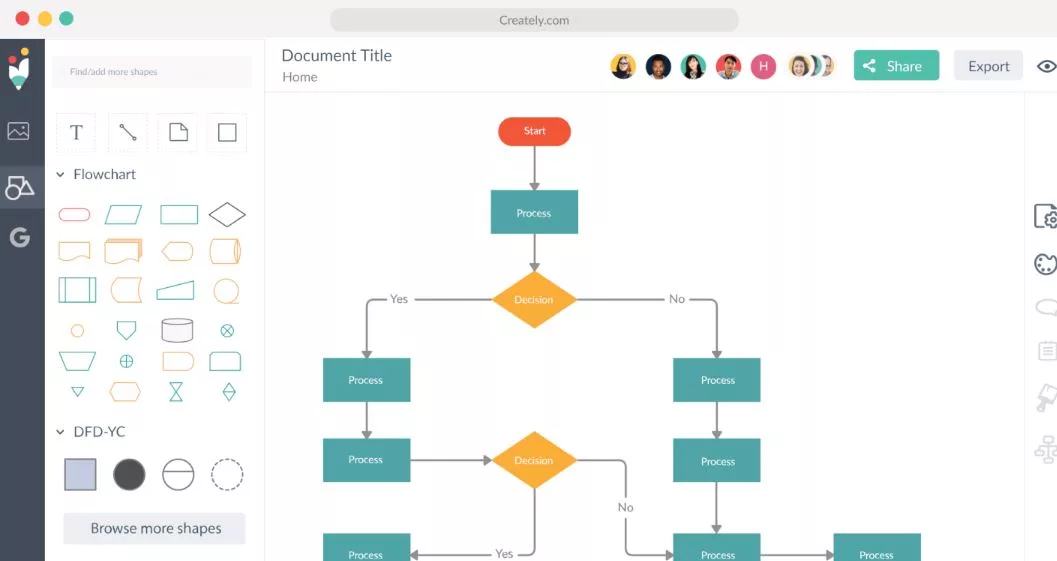Pick the red terminator shape
This screenshot has height=561, width=1057.
(74, 214)
